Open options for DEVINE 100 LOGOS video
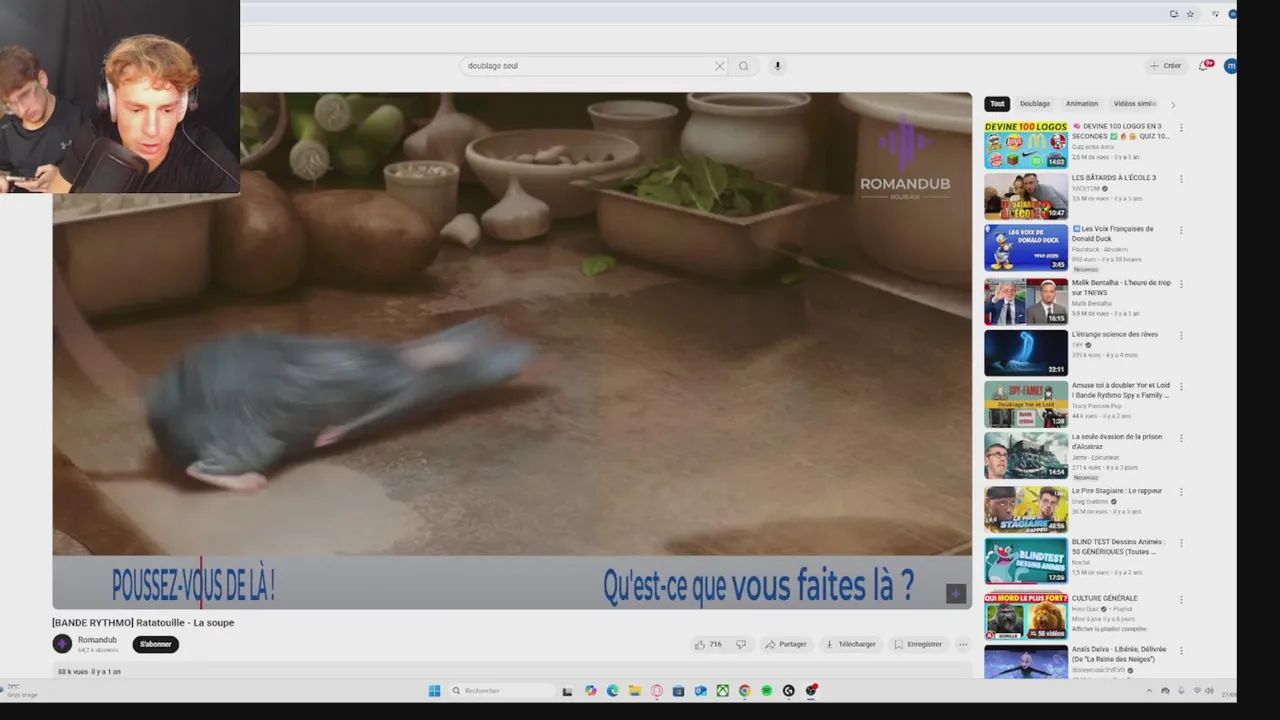1280x720 pixels. pyautogui.click(x=1181, y=128)
